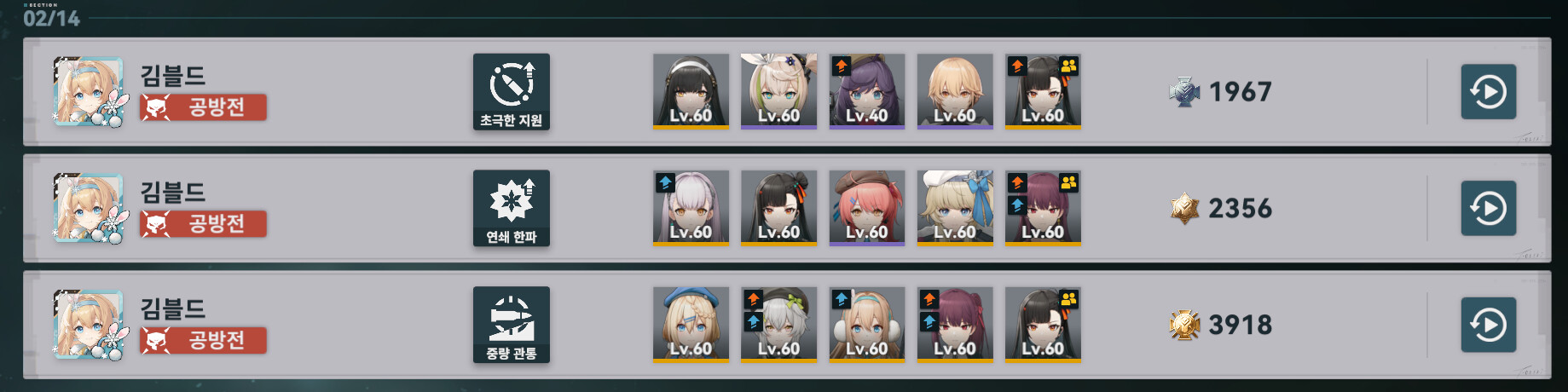Screen dimensions: 1568x392
Task: Open the 초극한 지원 skill icon
Action: click(x=512, y=92)
